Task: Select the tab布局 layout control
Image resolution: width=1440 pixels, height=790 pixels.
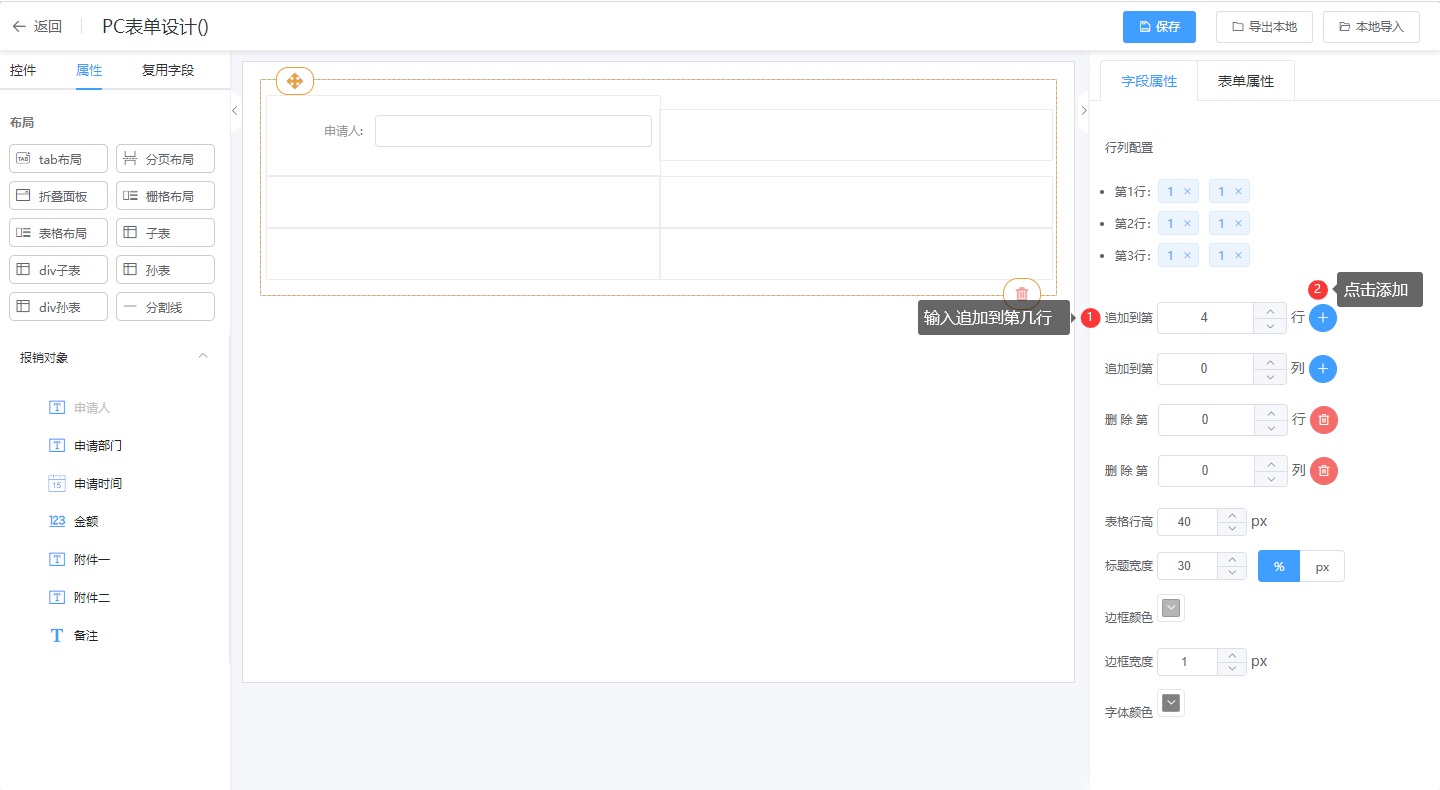Action: (59, 159)
